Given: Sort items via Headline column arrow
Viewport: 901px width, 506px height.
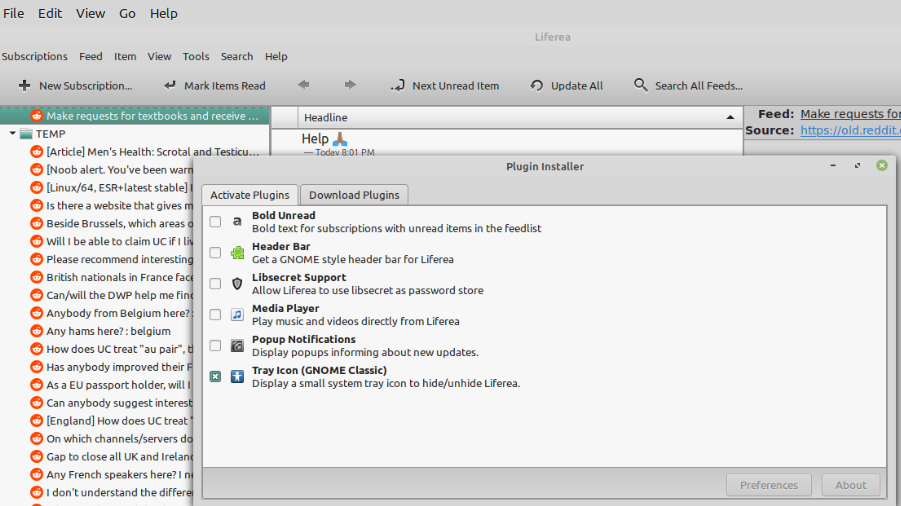Looking at the screenshot, I should coord(730,118).
